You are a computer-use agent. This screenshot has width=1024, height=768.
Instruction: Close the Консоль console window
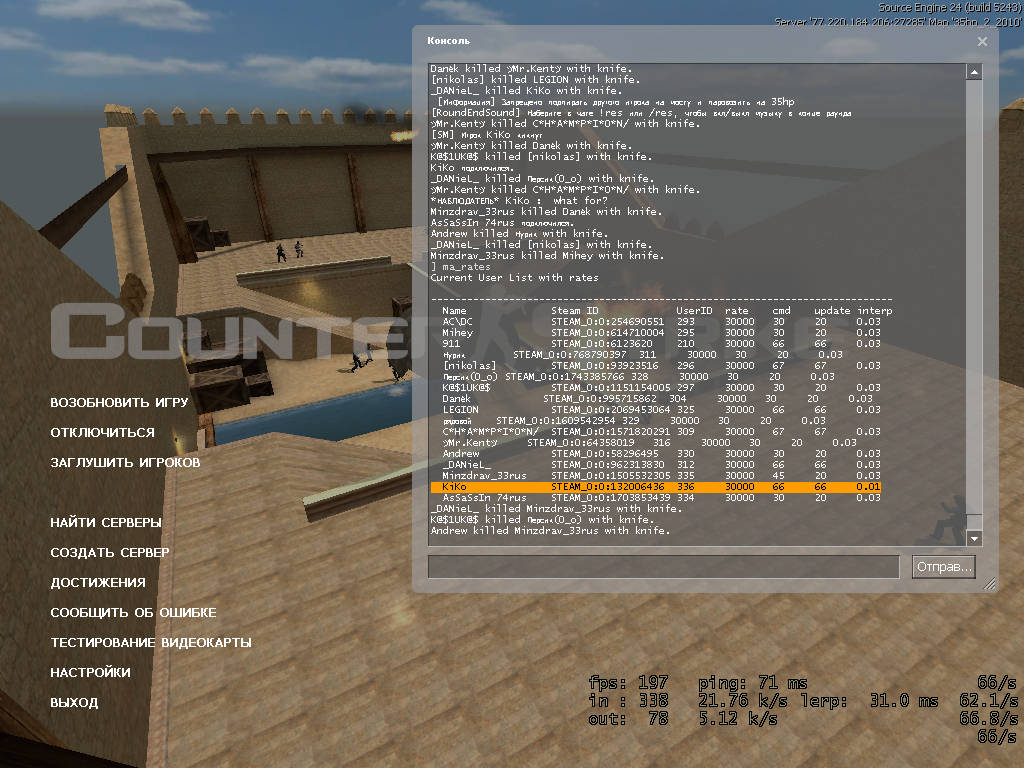(x=982, y=41)
